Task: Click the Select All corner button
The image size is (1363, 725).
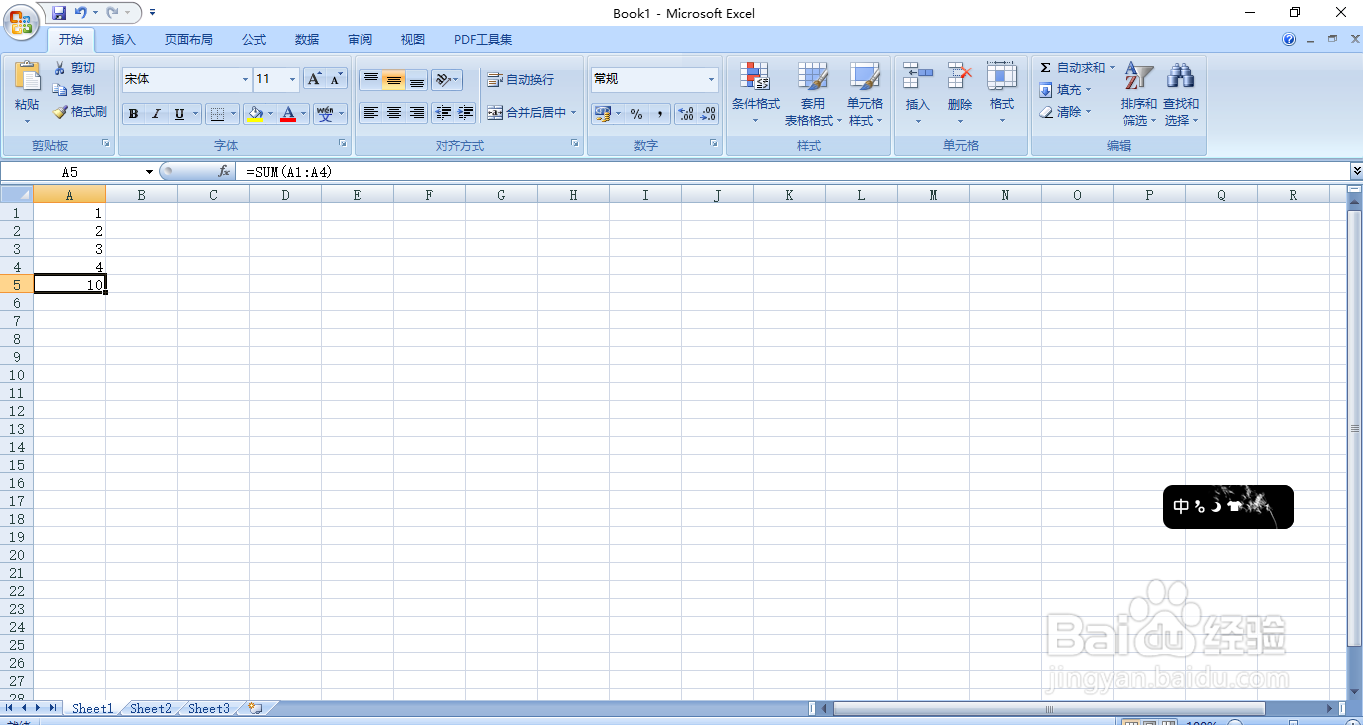Action: (x=16, y=195)
